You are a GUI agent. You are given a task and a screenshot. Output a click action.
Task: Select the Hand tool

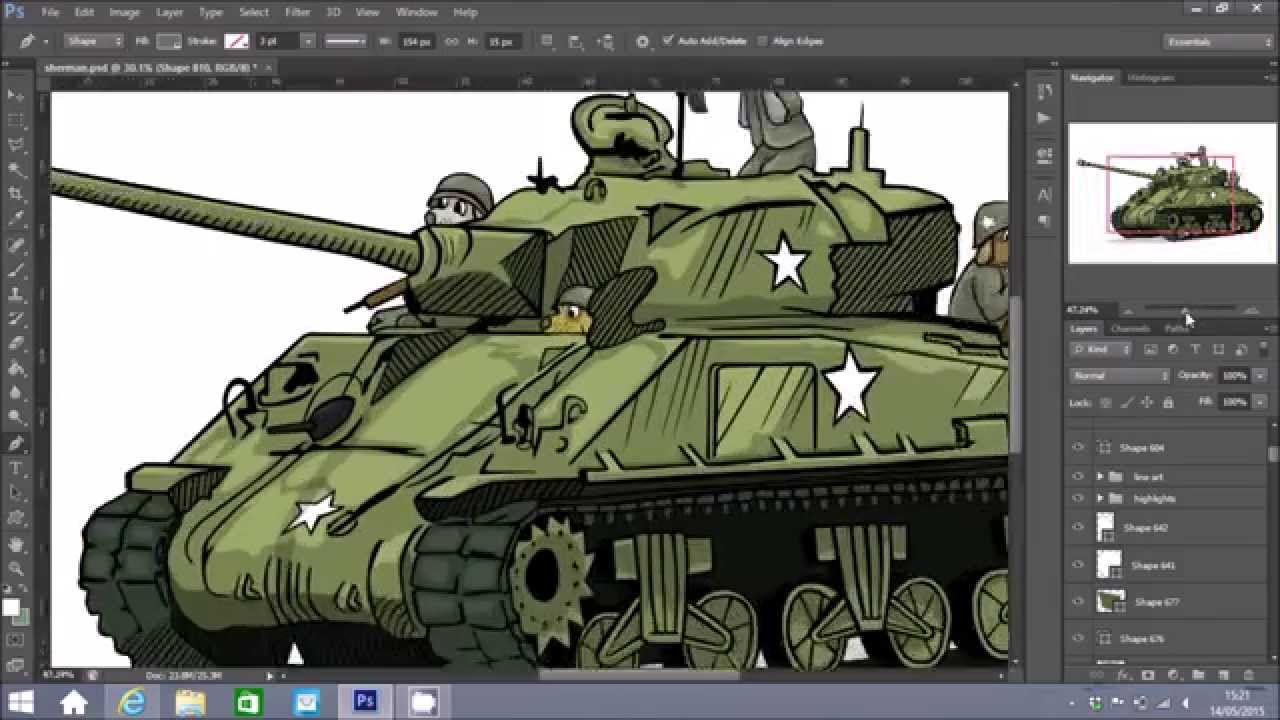[17, 545]
